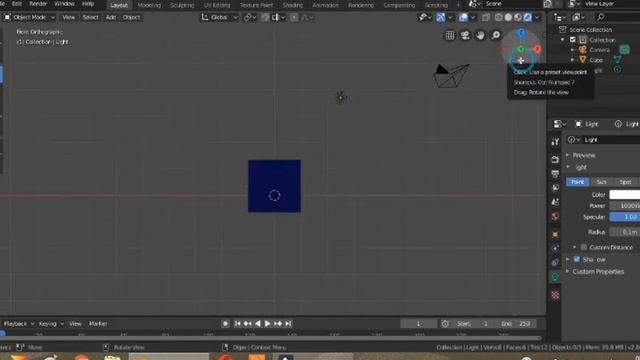Viewport: 640px width, 360px height.
Task: Open the View Layer properties tab
Action: (x=555, y=188)
